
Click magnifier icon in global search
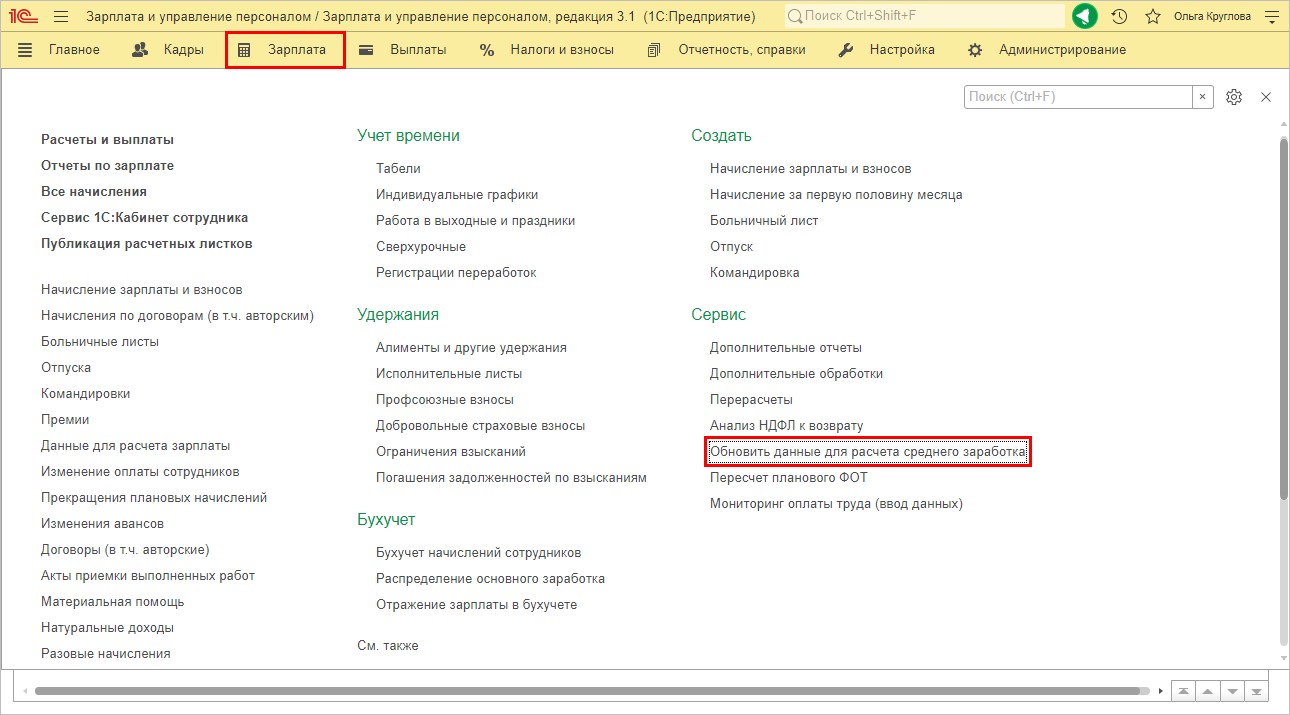point(795,17)
